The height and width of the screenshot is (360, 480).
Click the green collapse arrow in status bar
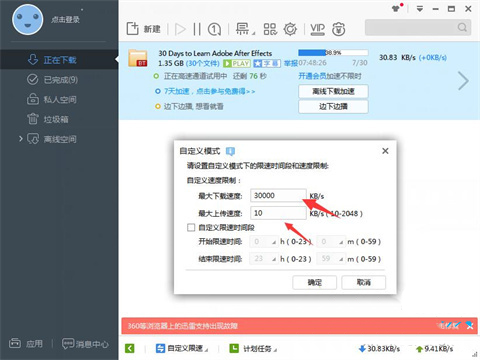point(130,349)
